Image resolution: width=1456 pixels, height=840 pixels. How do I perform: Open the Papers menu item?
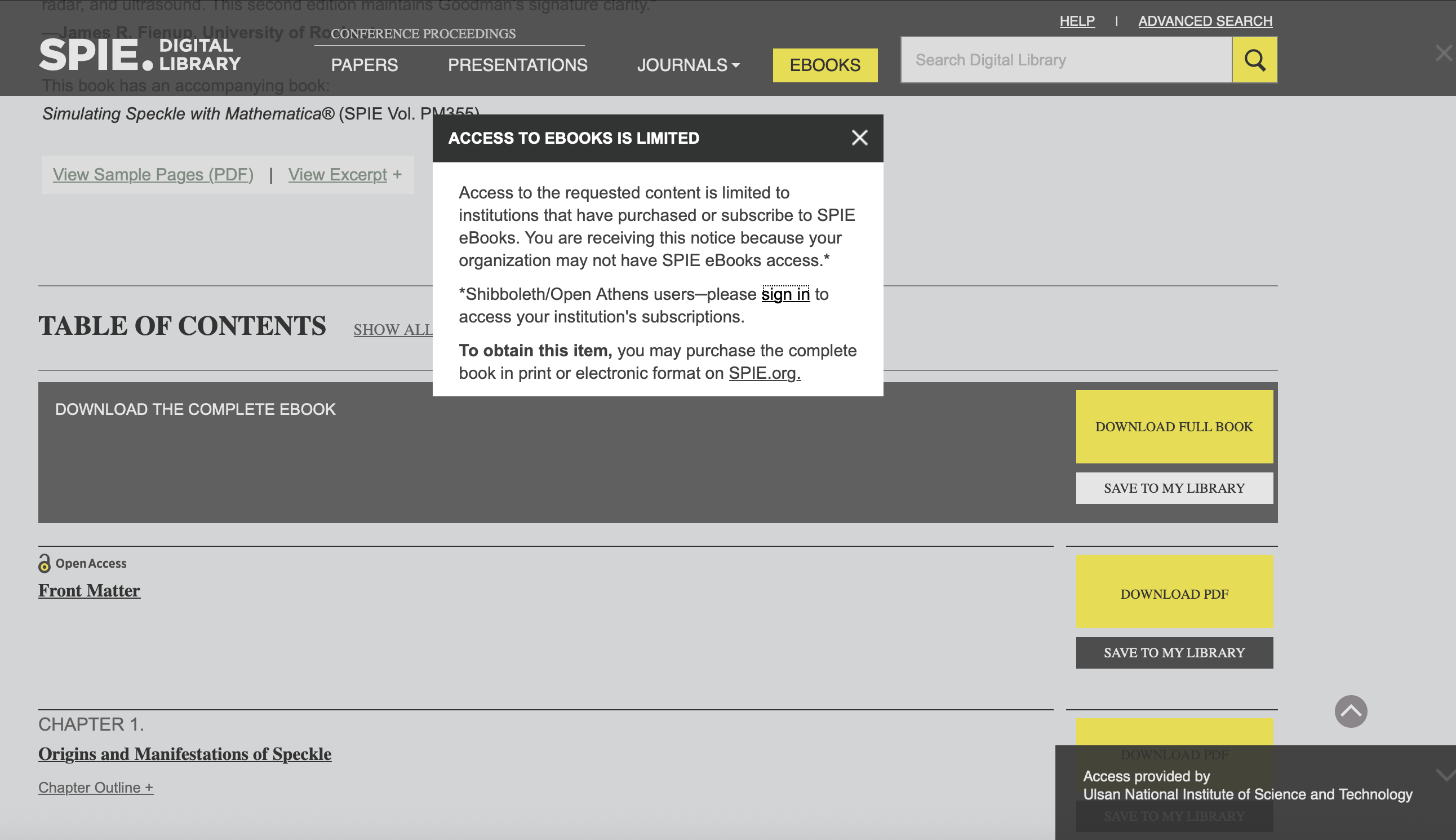click(x=365, y=65)
